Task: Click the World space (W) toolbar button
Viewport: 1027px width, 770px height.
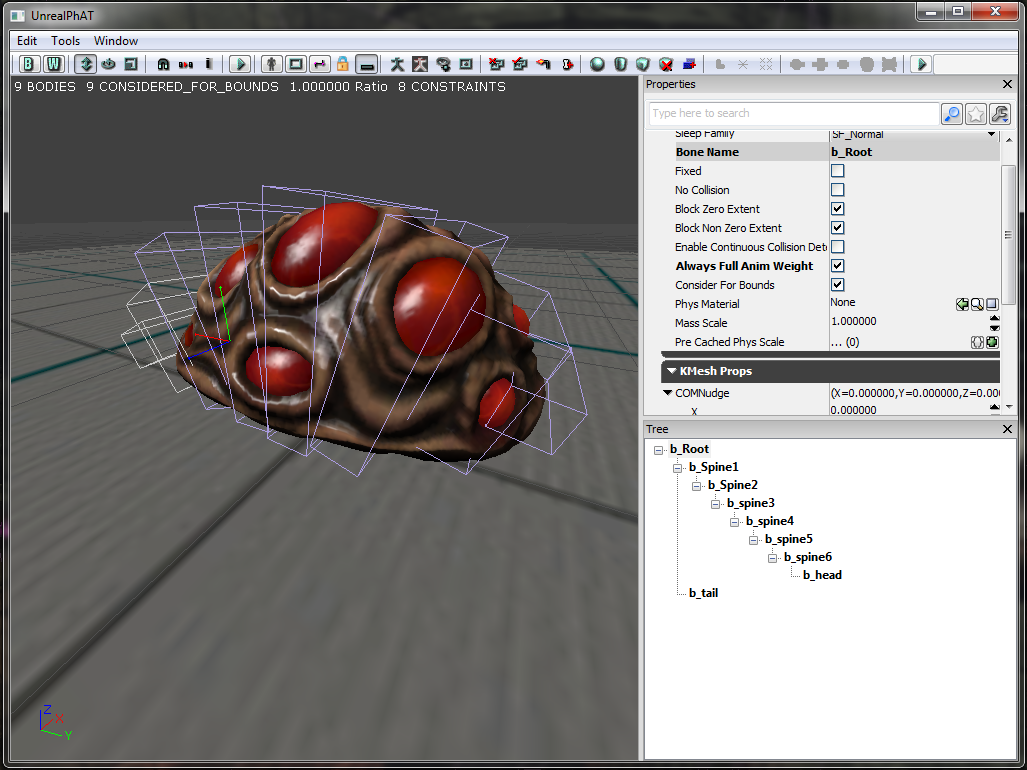Action: click(53, 64)
